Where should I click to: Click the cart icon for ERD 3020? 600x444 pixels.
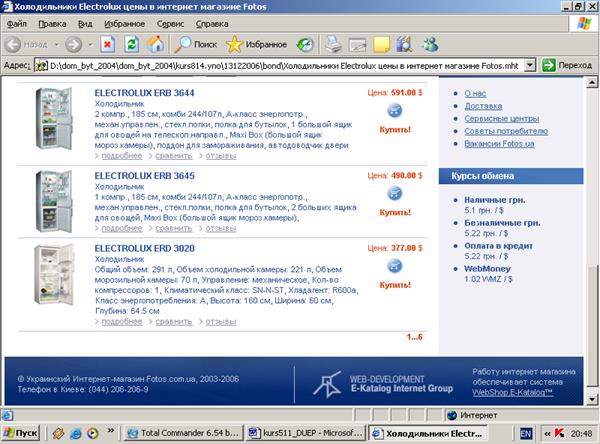point(395,266)
